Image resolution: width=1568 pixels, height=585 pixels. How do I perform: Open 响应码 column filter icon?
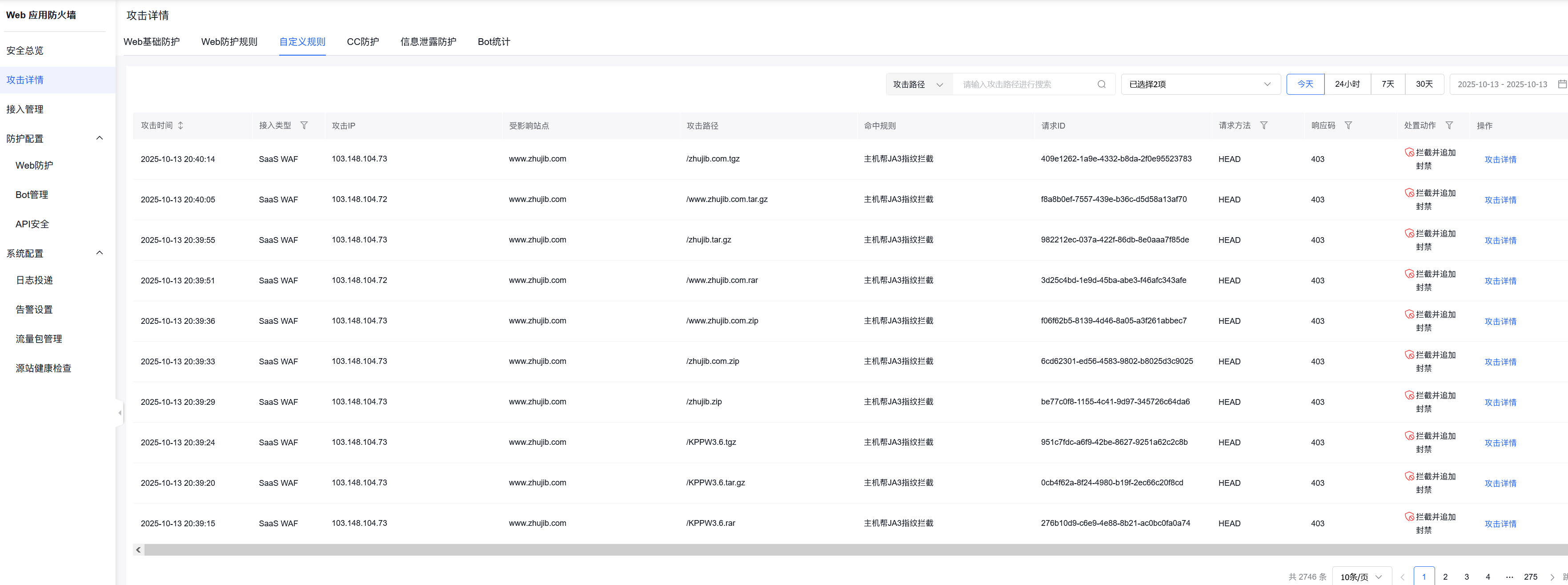point(1348,125)
